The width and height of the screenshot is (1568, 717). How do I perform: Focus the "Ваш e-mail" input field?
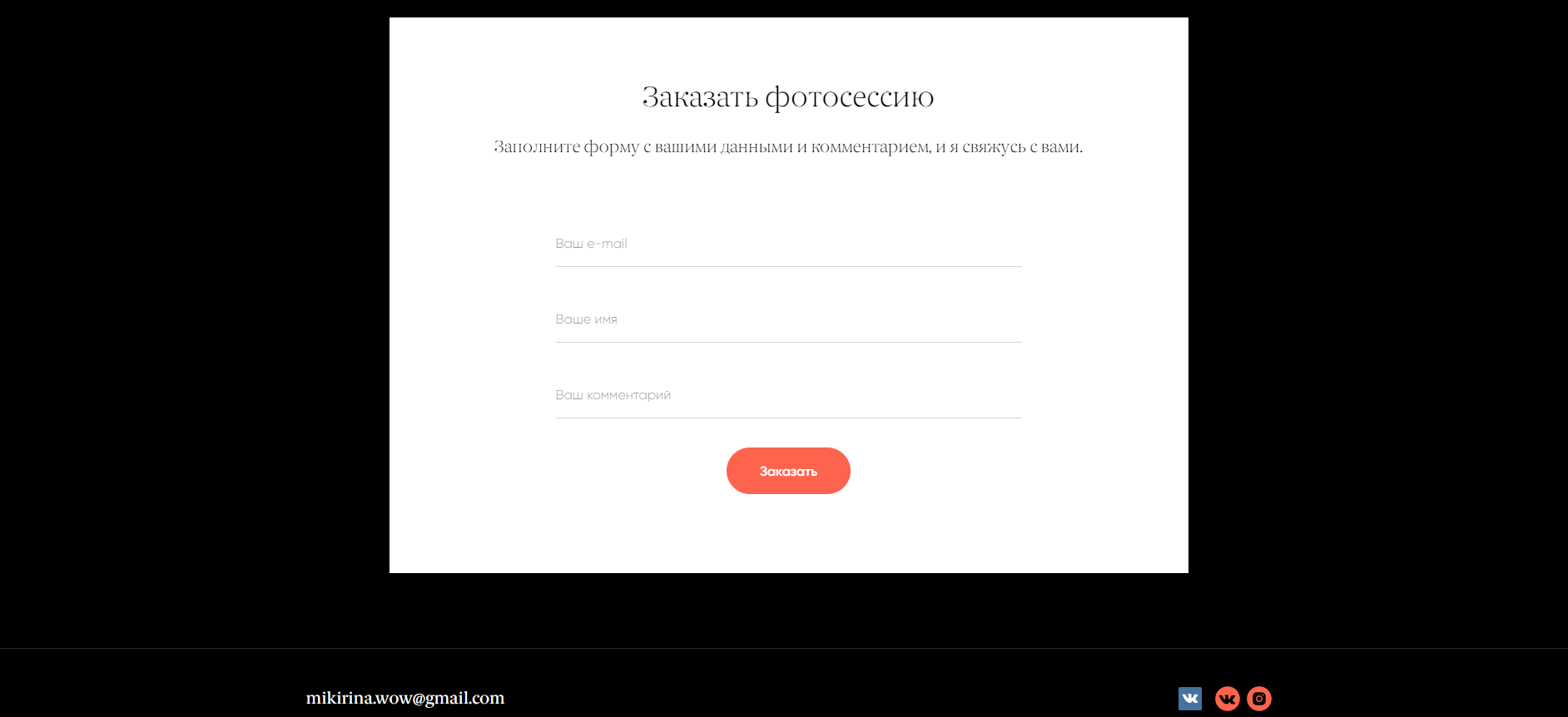[x=788, y=244]
